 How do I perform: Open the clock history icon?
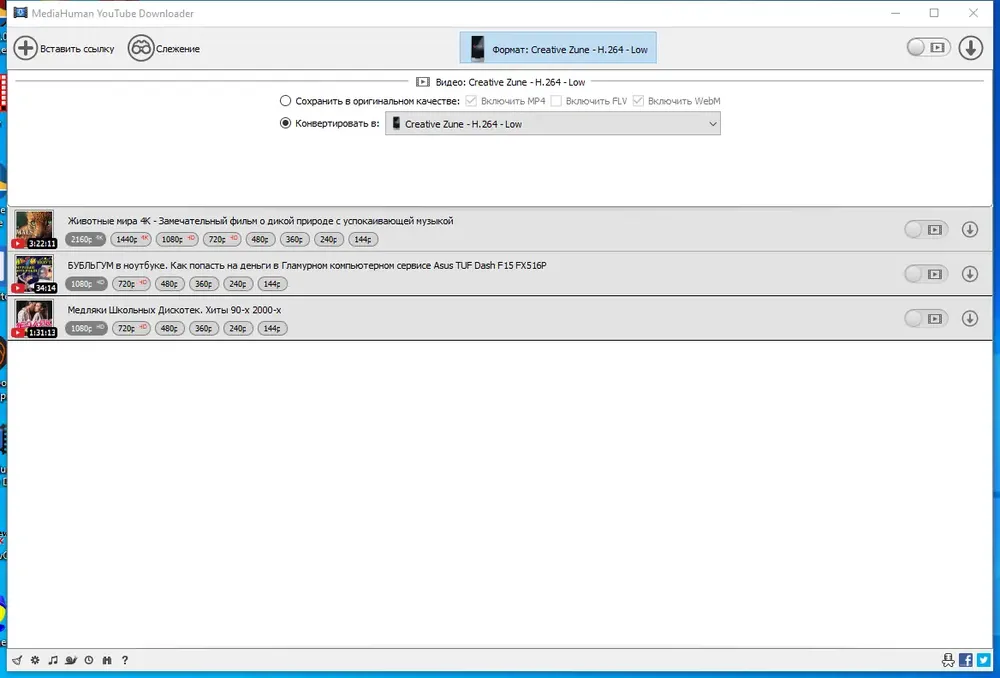click(89, 660)
